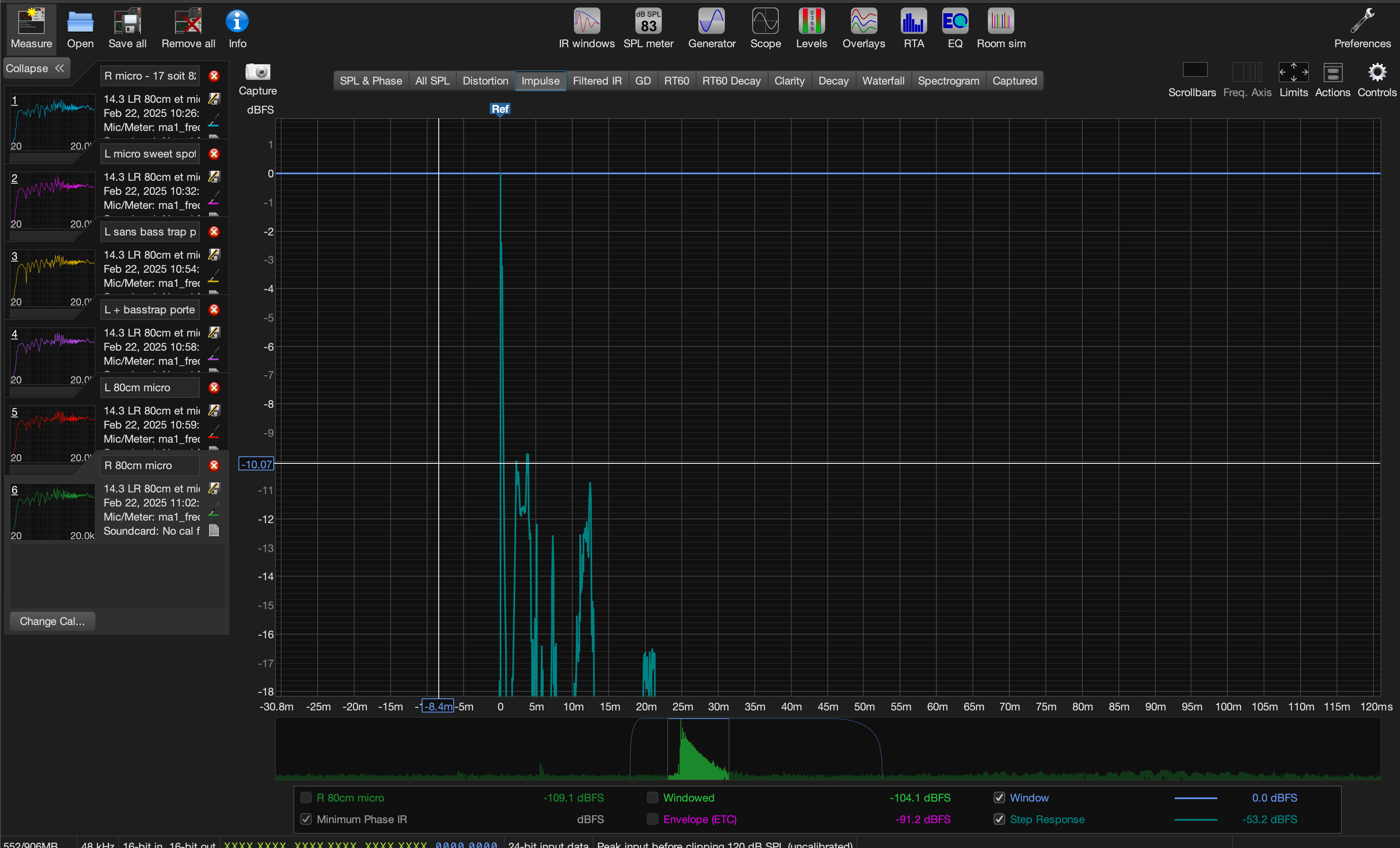Switch to All SPL tab
Image resolution: width=1400 pixels, height=848 pixels.
432,81
